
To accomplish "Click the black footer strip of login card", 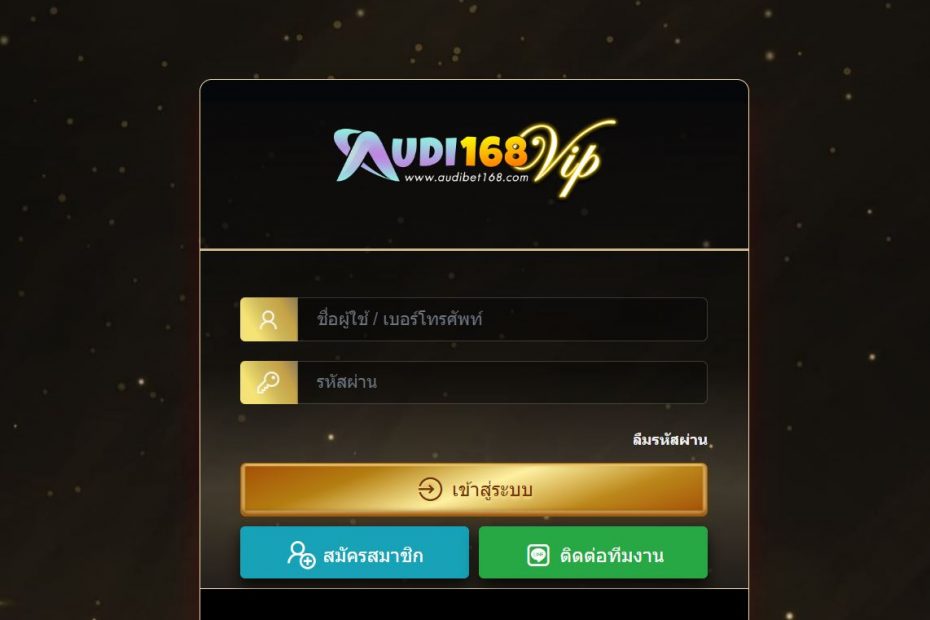I will (x=474, y=605).
